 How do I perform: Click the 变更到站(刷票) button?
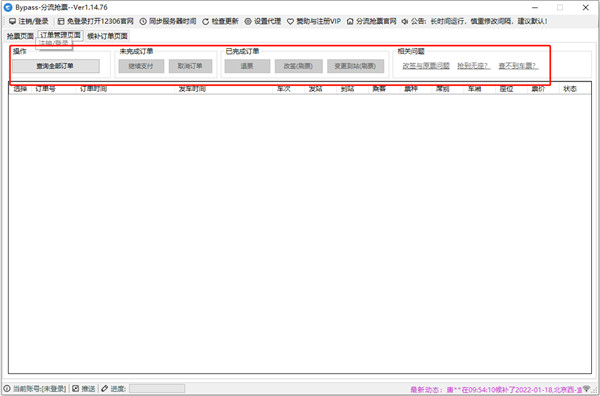tap(355, 66)
